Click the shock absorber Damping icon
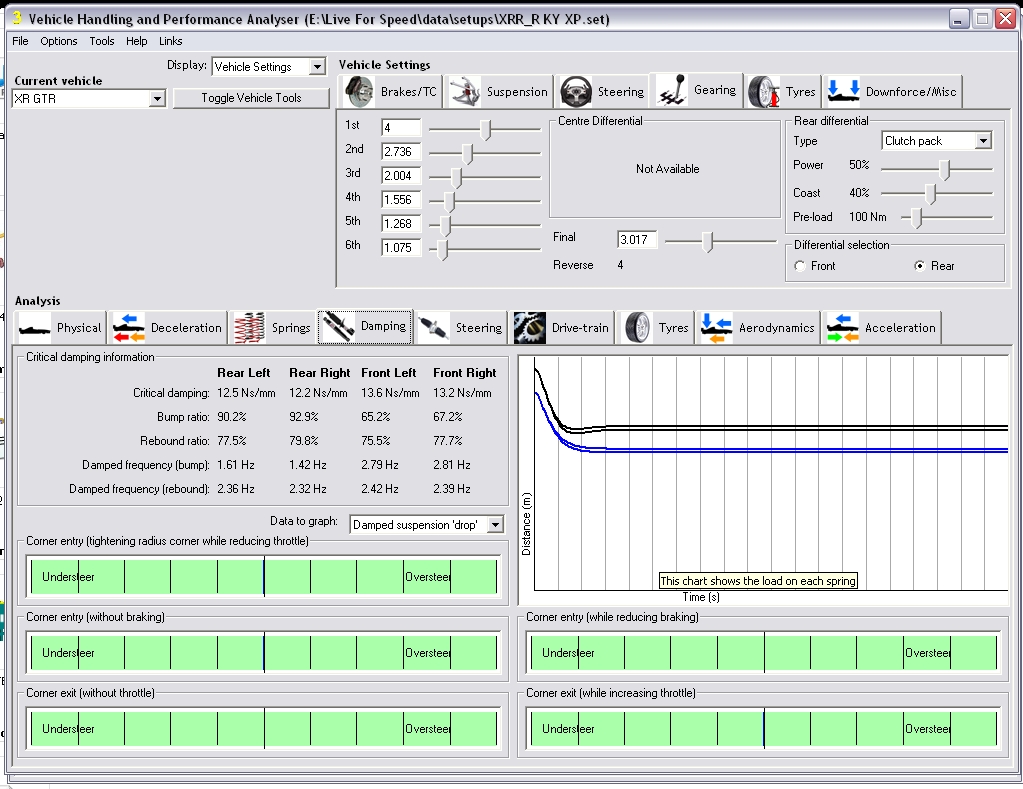1023x789 pixels. coord(338,326)
